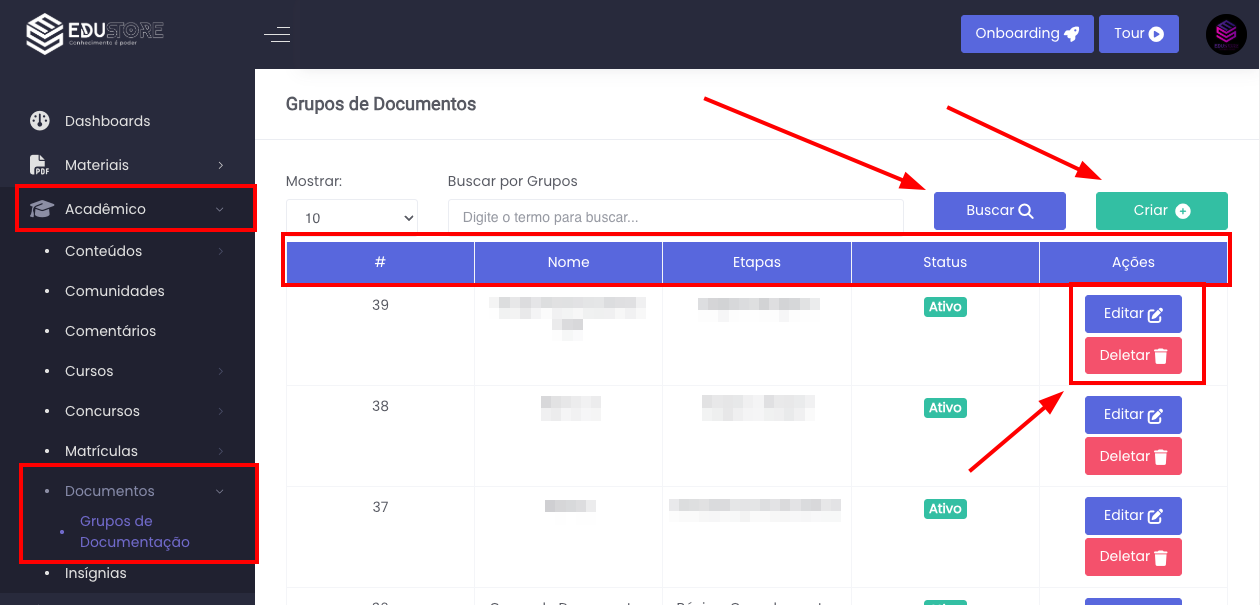Viewport: 1260px width, 605px height.
Task: Toggle the hamburger sidebar menu icon
Action: click(277, 35)
